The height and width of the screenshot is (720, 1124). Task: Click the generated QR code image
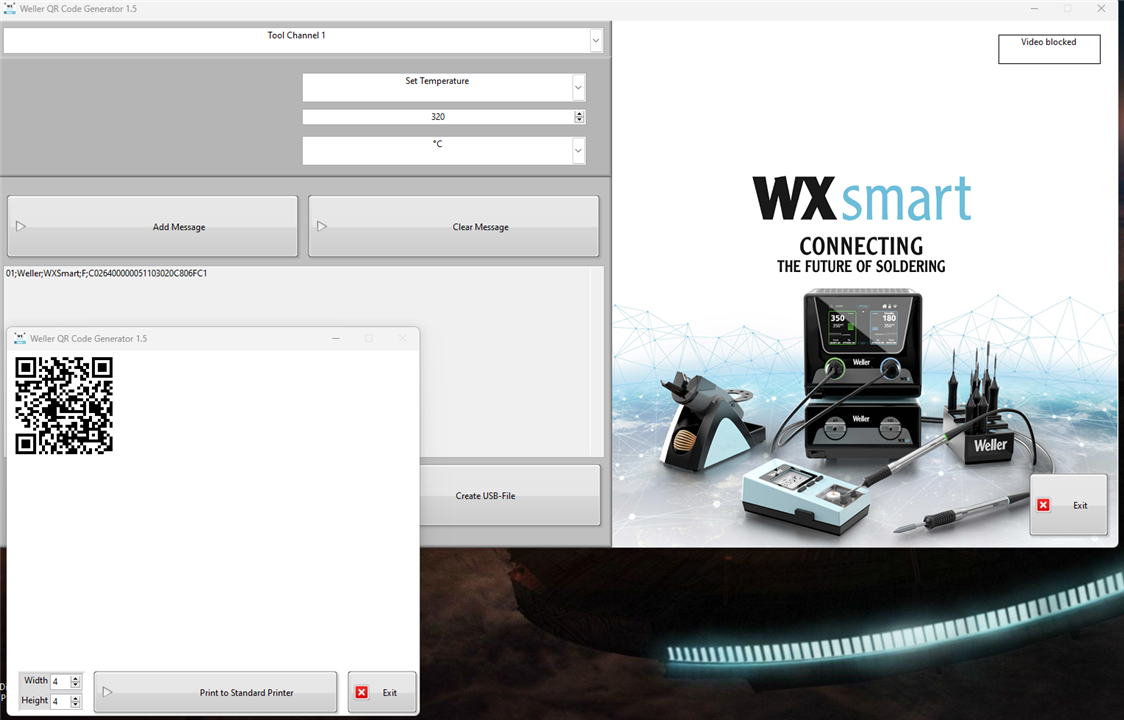click(64, 406)
